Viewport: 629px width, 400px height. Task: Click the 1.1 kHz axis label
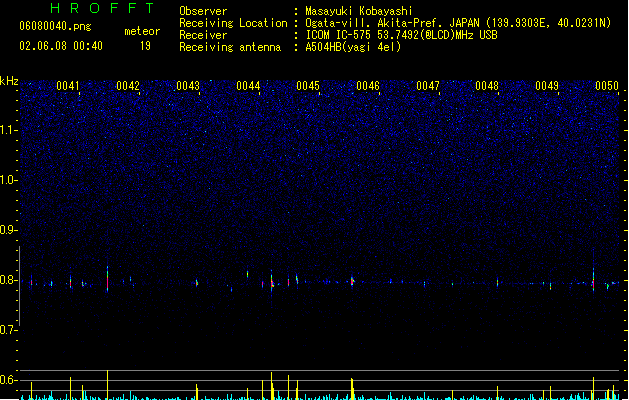(9, 130)
